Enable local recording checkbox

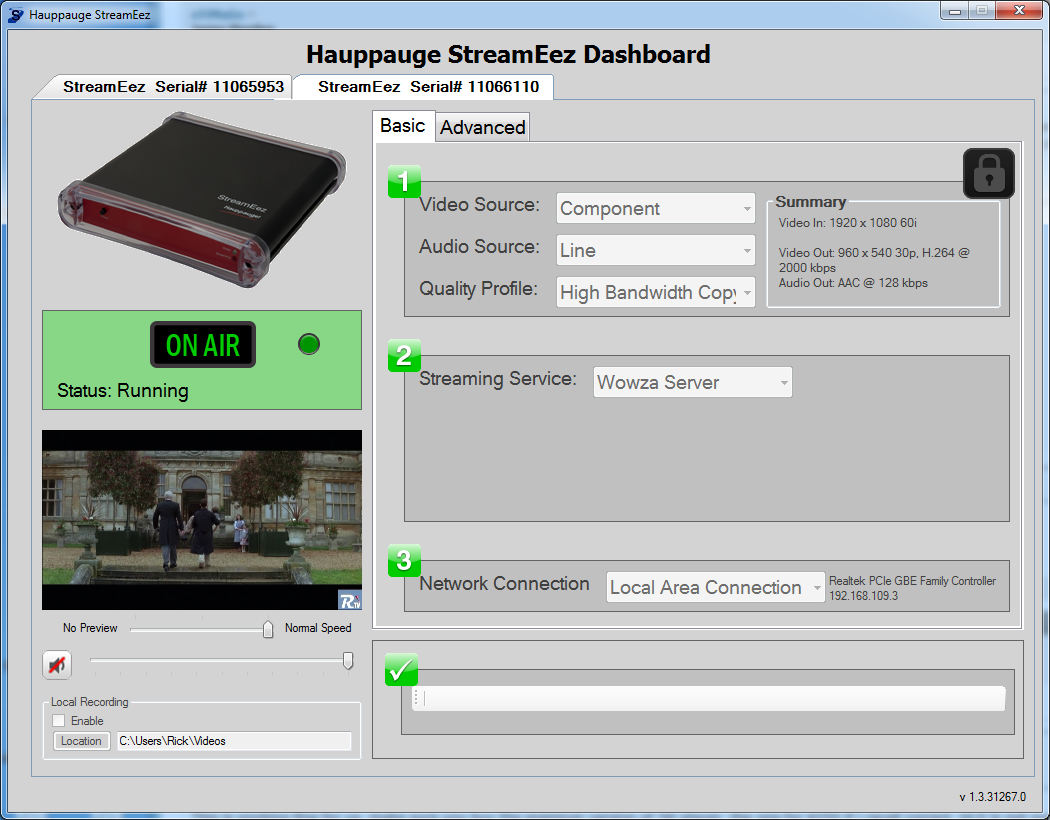tap(59, 721)
